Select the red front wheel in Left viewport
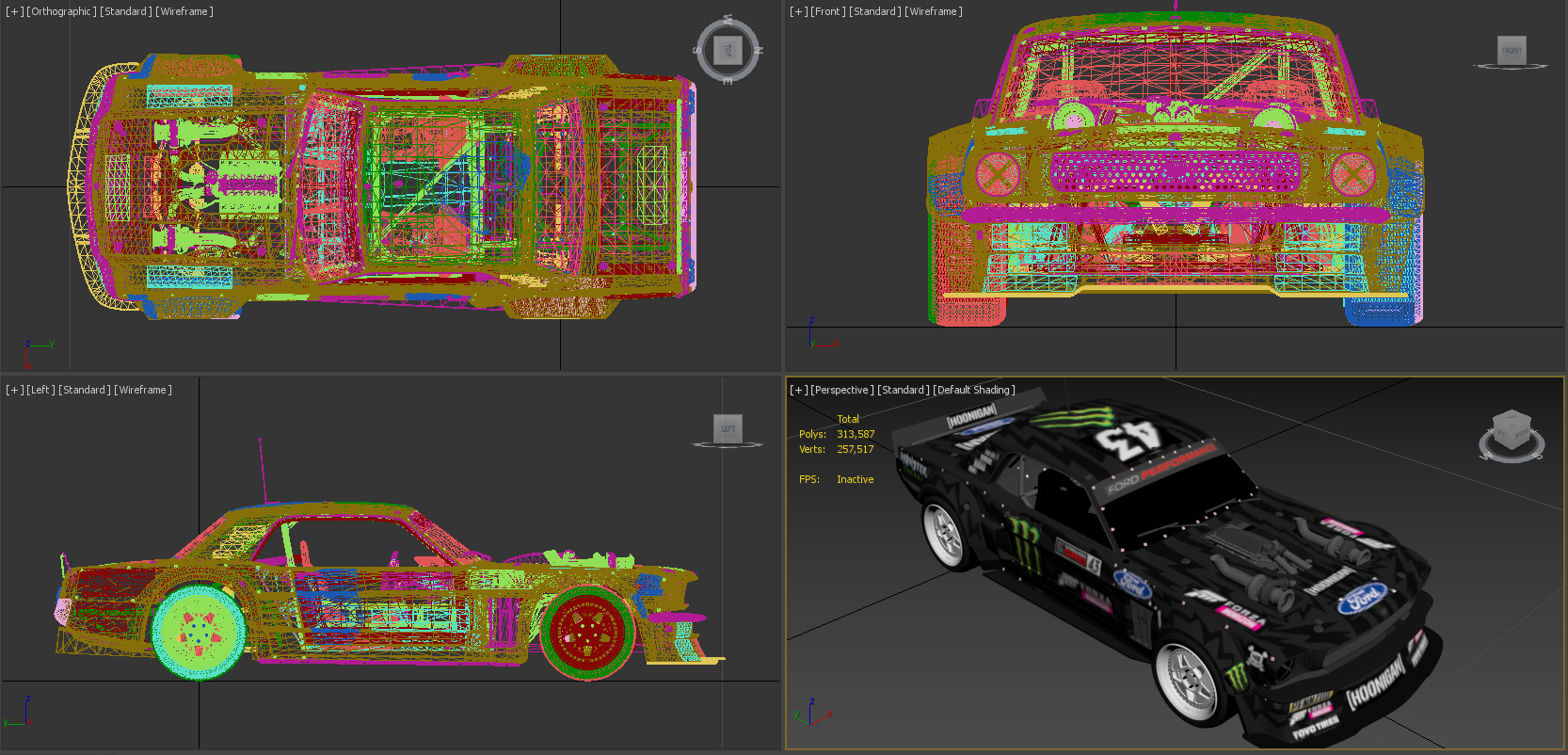1568x755 pixels. (x=588, y=632)
